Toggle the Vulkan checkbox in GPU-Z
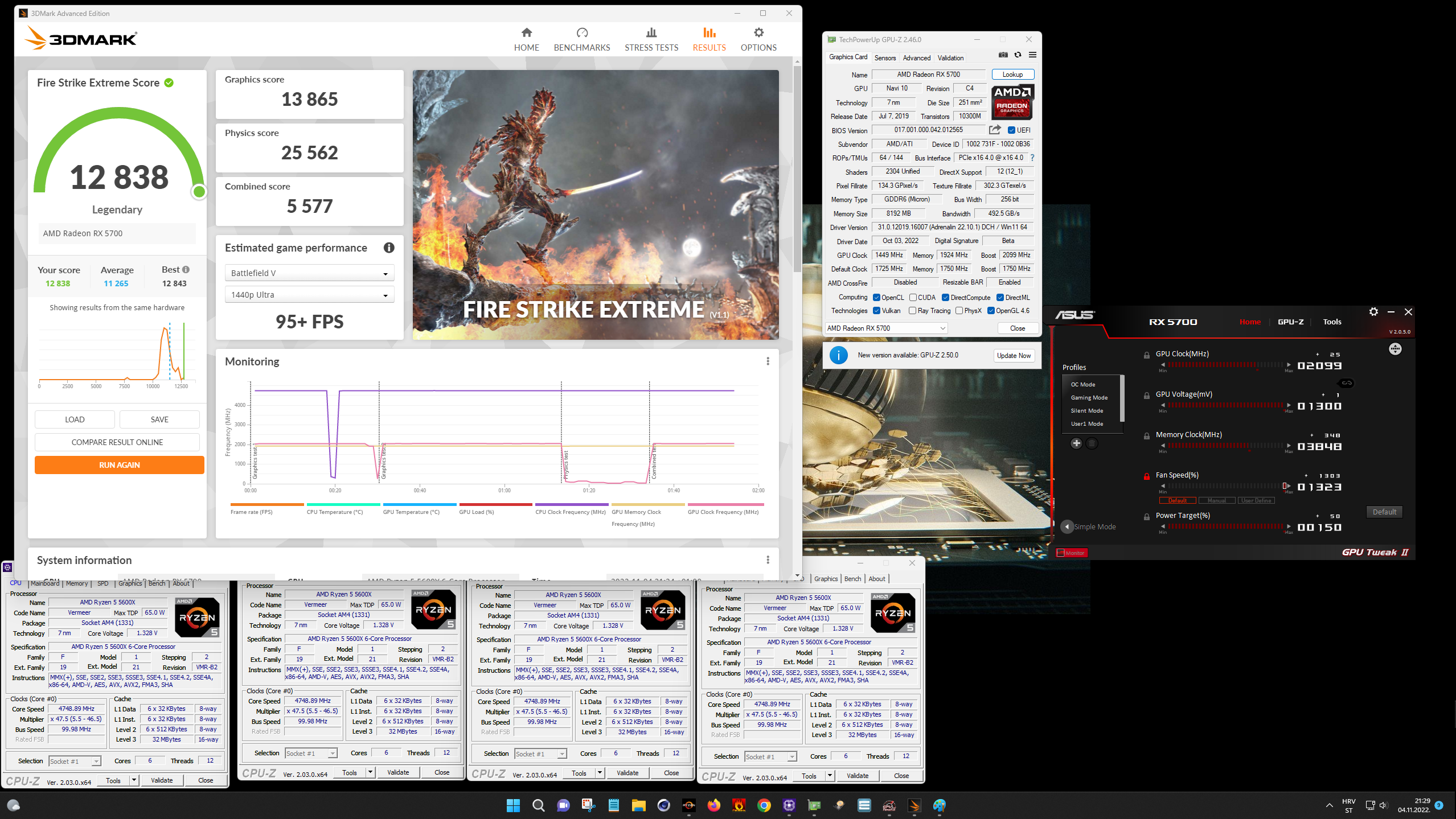 [876, 311]
